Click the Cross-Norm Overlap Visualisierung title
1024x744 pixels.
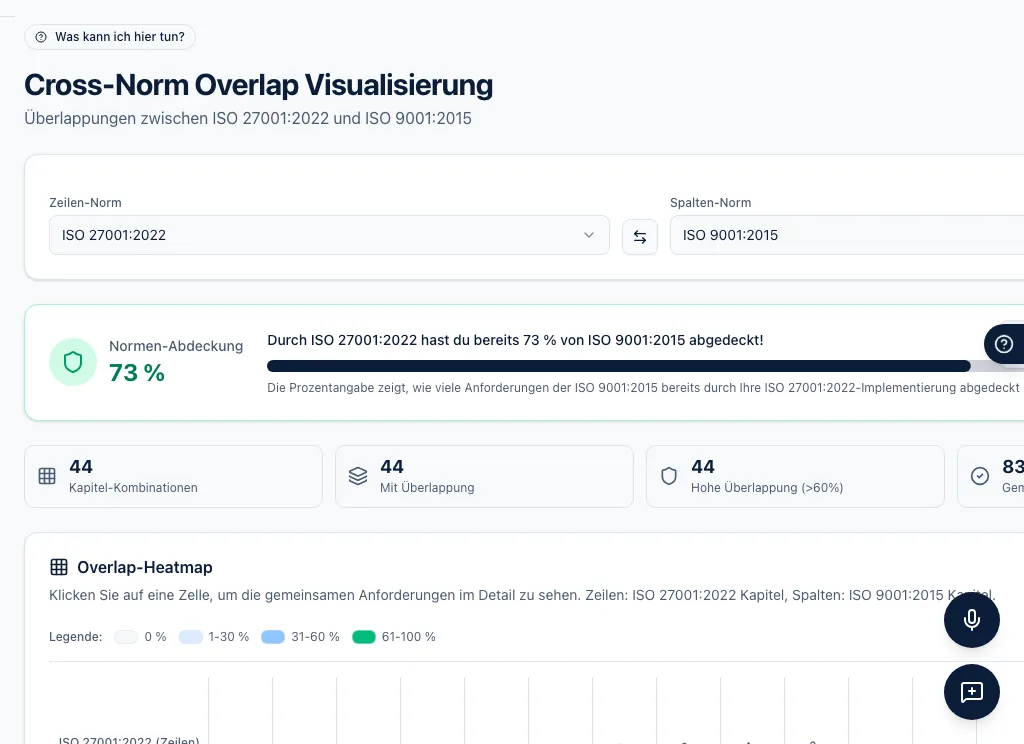click(259, 85)
